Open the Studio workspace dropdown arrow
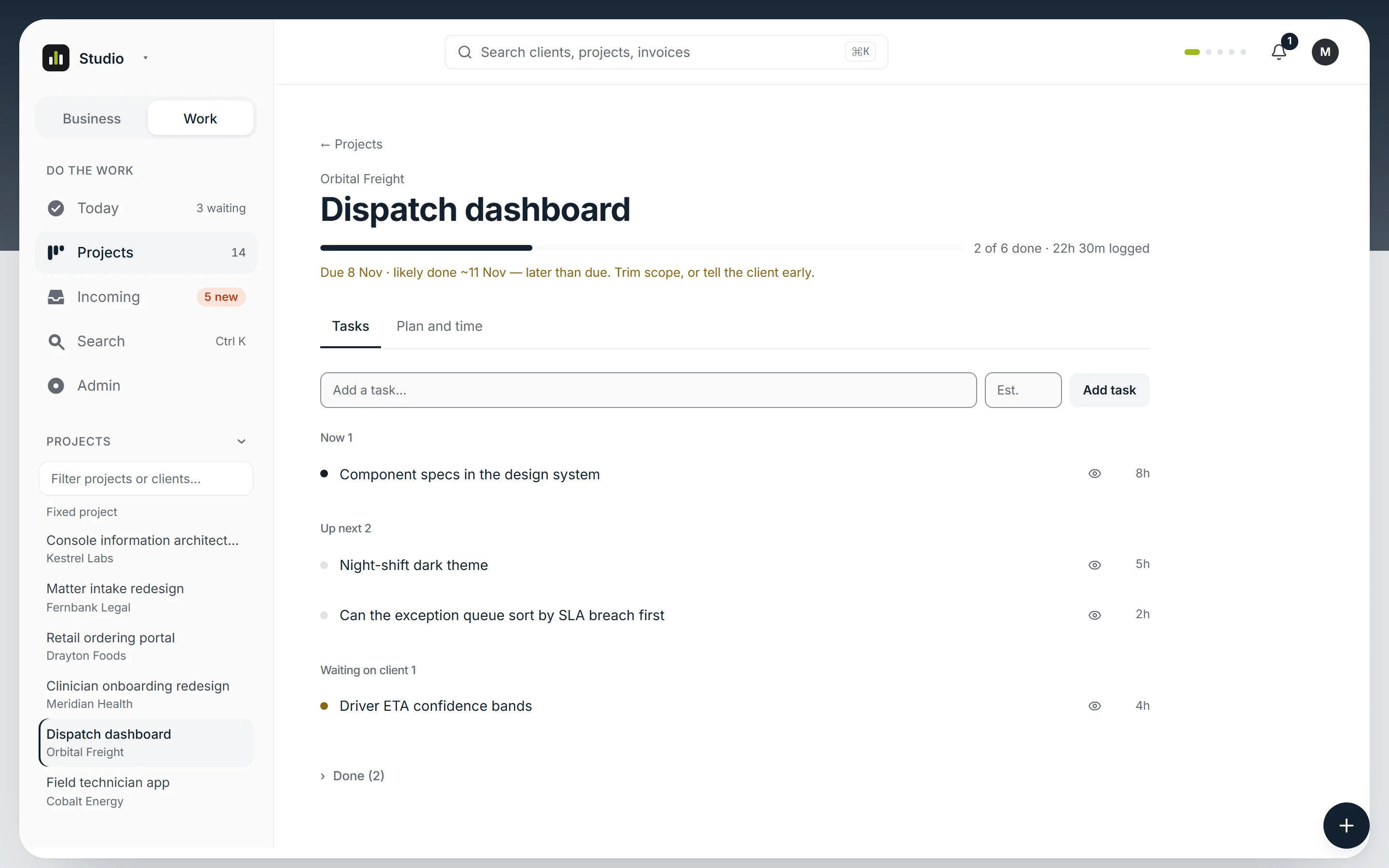This screenshot has height=868, width=1389. click(145, 58)
